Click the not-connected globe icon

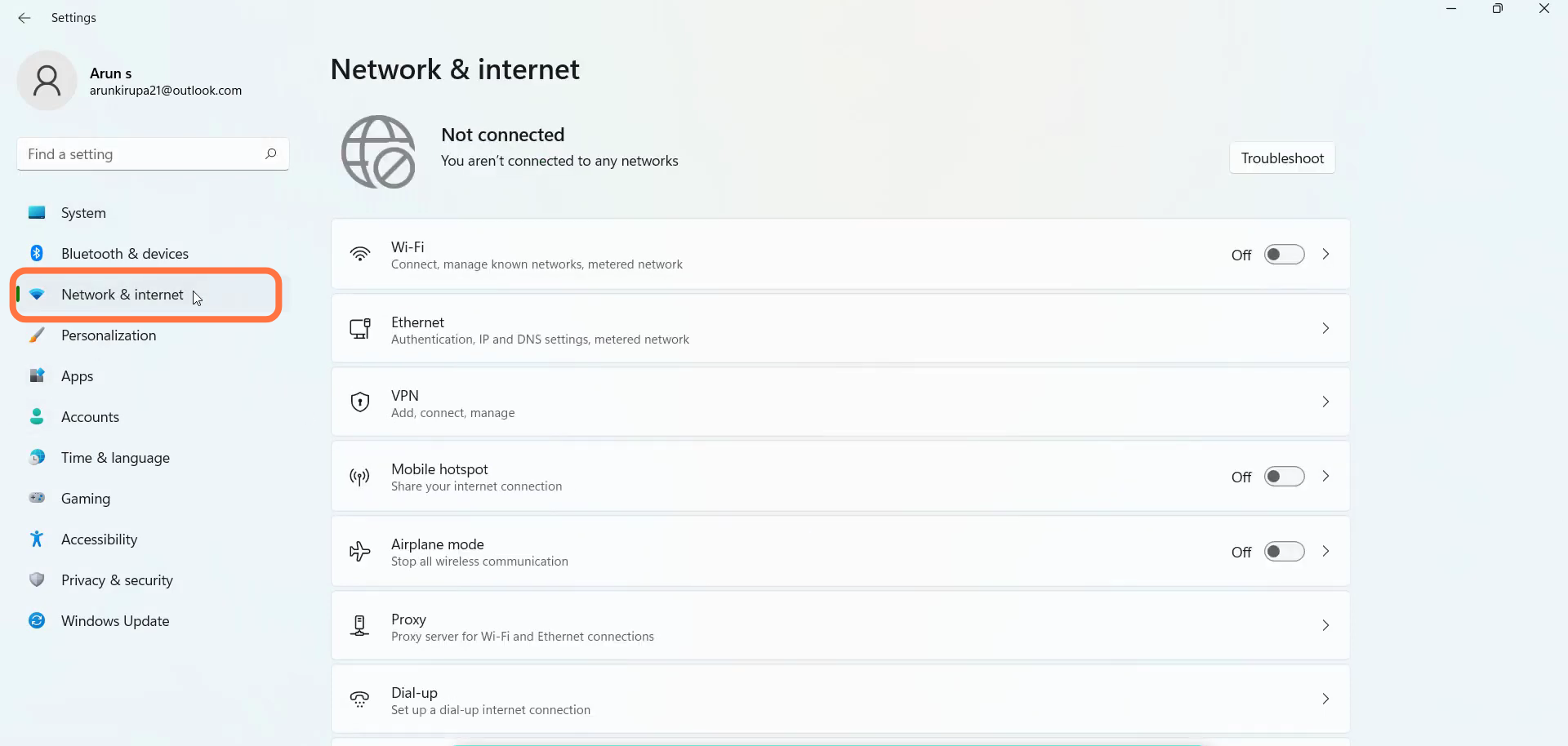coord(378,152)
